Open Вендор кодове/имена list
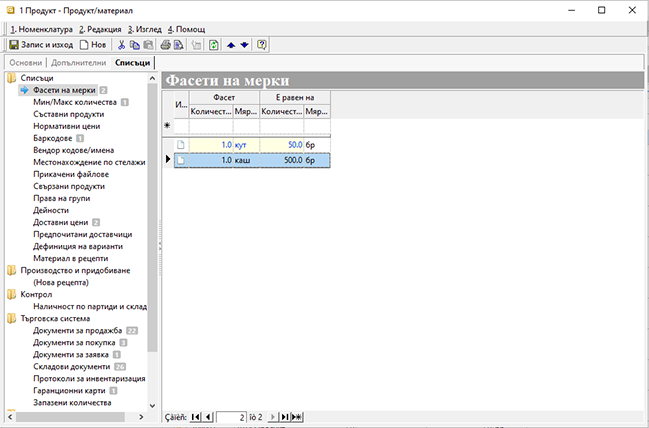 tap(73, 150)
